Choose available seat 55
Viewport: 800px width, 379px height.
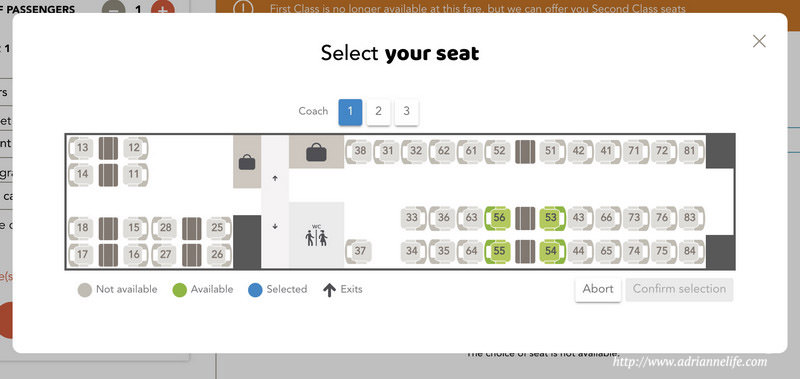pos(498,251)
